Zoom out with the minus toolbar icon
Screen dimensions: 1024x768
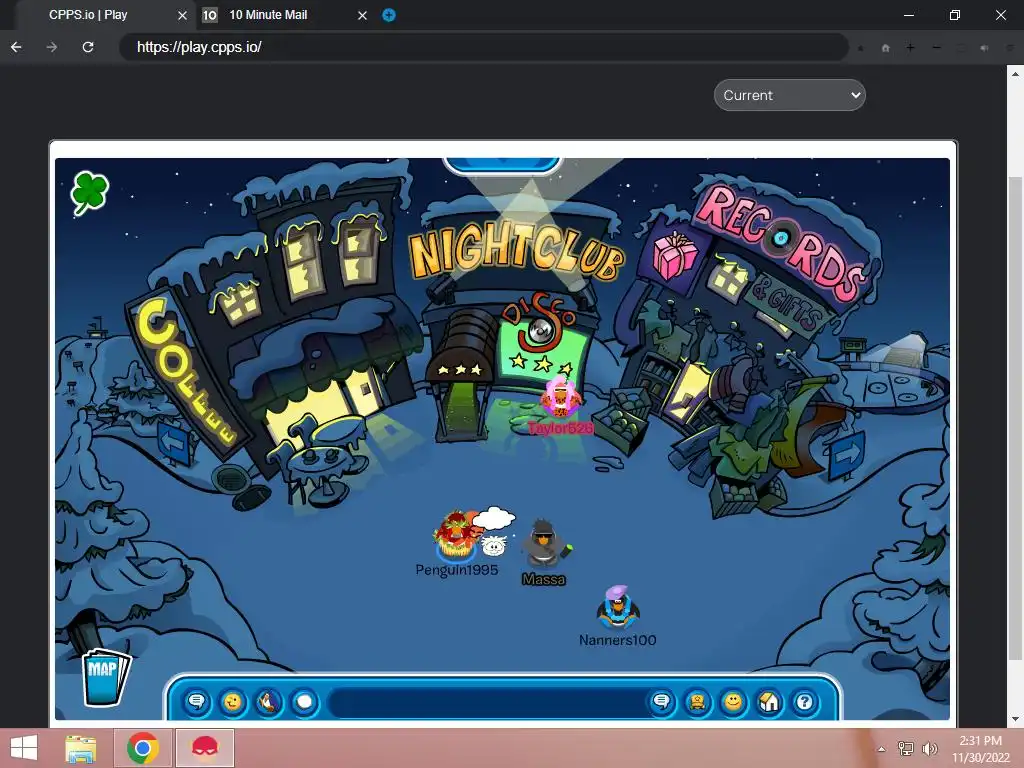[936, 48]
